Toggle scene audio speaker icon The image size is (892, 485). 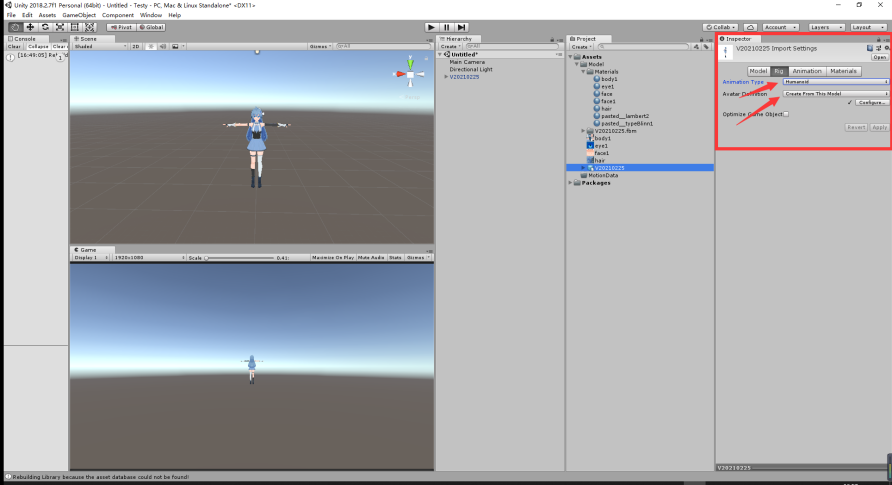point(163,47)
